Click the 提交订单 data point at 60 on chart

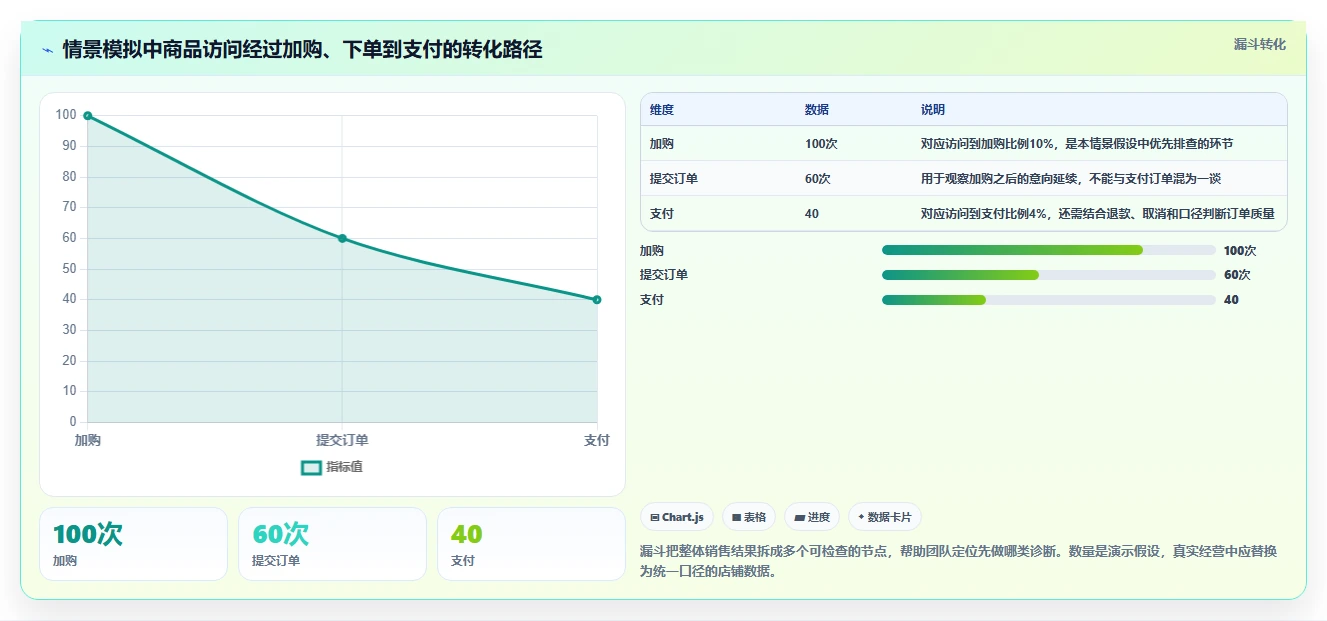[x=342, y=238]
